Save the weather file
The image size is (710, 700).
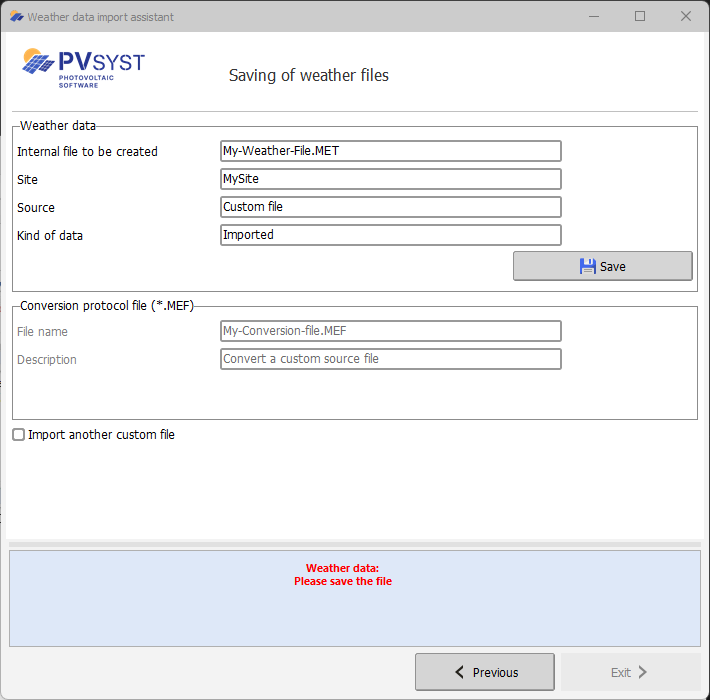coord(602,266)
